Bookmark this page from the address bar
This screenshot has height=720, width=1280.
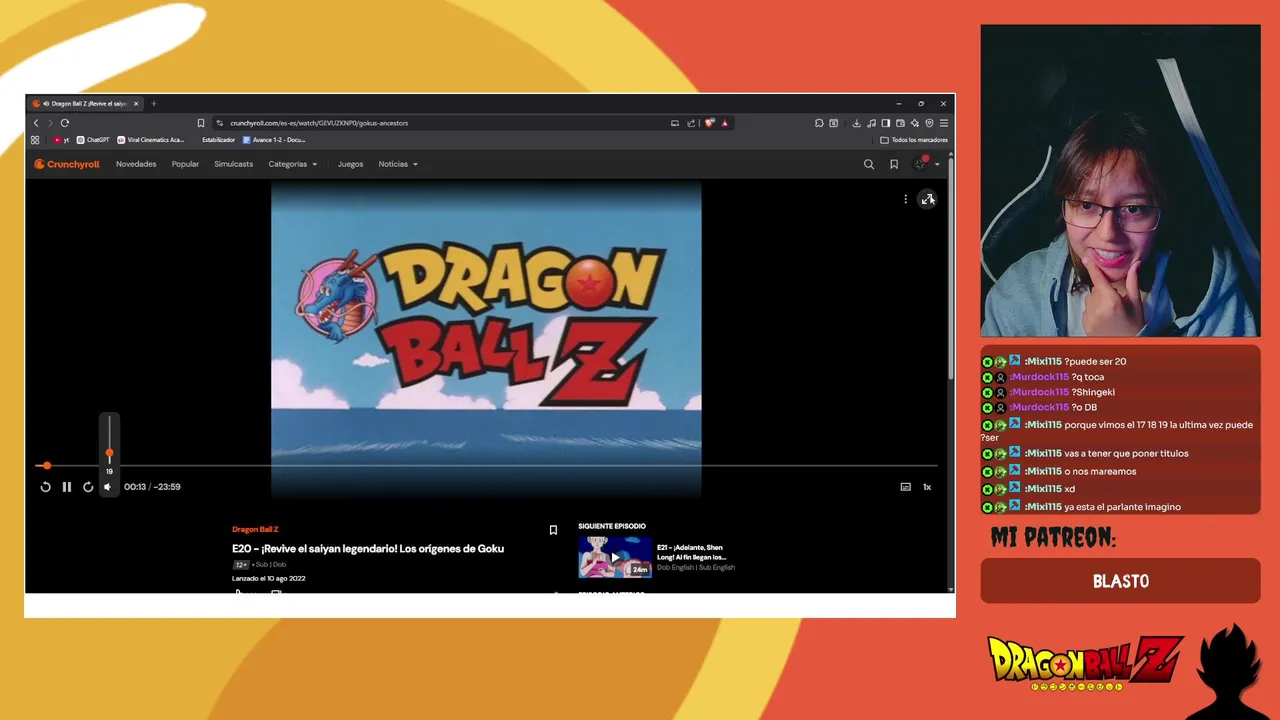click(x=201, y=123)
